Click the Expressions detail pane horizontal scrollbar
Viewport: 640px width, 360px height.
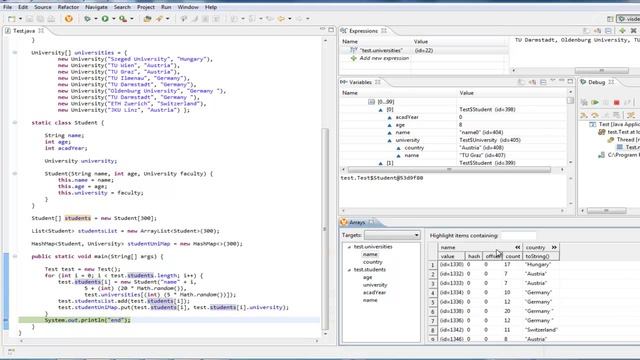coord(601,70)
